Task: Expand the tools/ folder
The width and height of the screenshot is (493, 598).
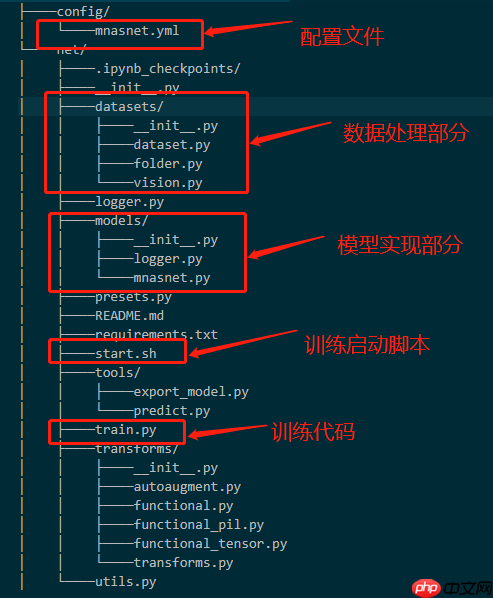Action: pos(117,373)
